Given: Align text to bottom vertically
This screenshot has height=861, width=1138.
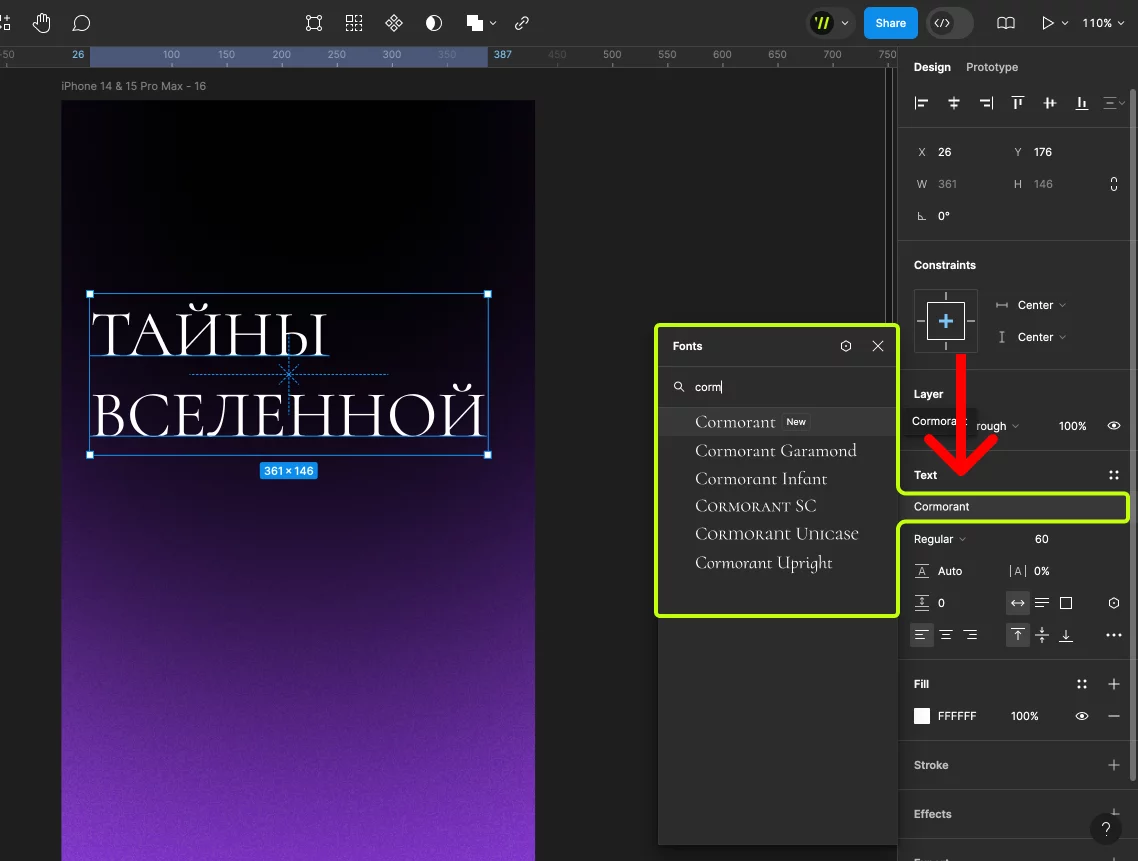Looking at the screenshot, I should click(1065, 635).
